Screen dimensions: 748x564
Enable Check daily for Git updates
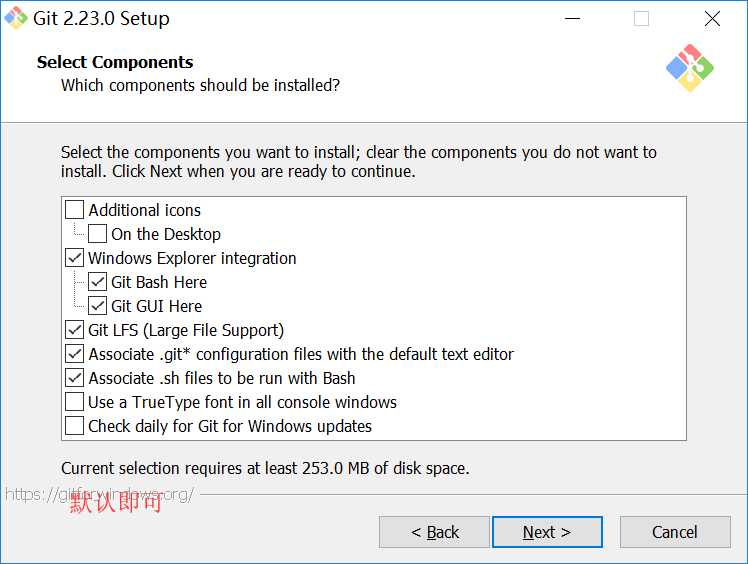click(x=74, y=426)
